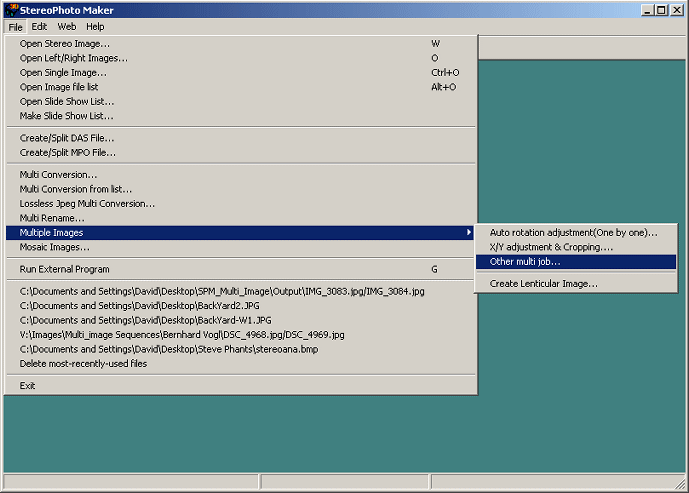
Task: Select Lossless Jpeg Multi Conversion…
Action: click(241, 203)
